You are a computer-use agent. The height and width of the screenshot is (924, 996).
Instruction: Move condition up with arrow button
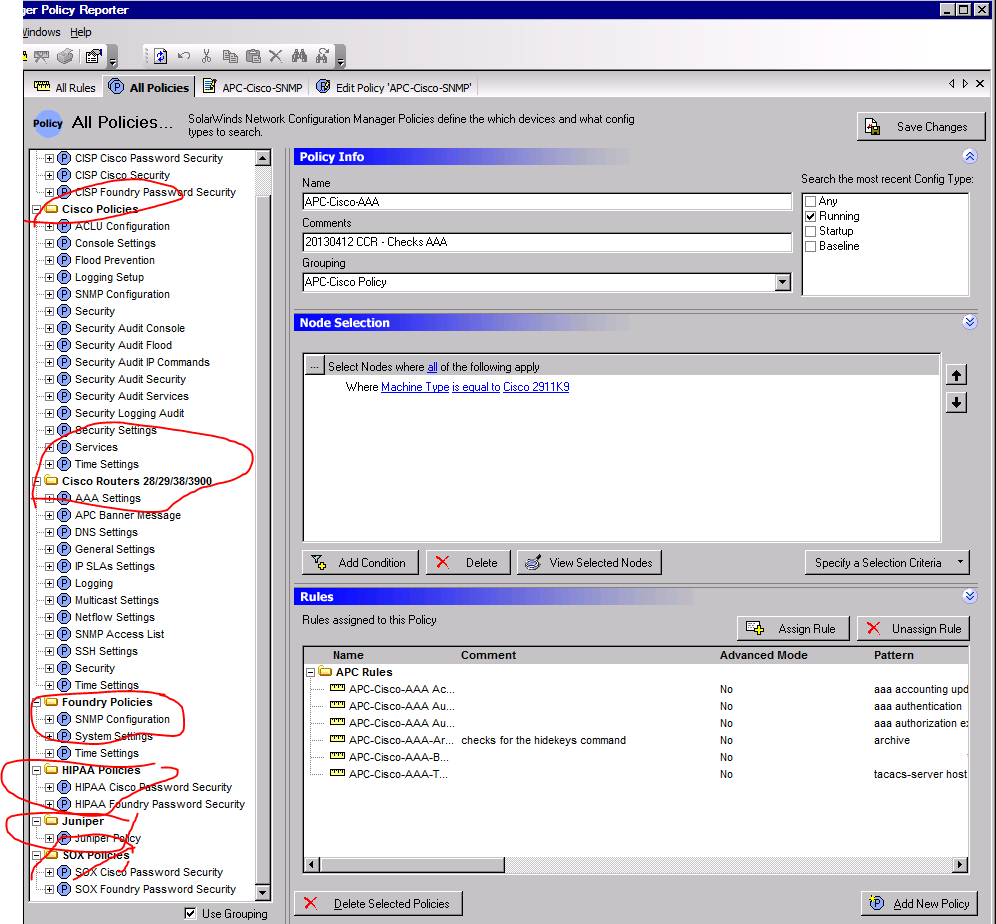click(956, 375)
